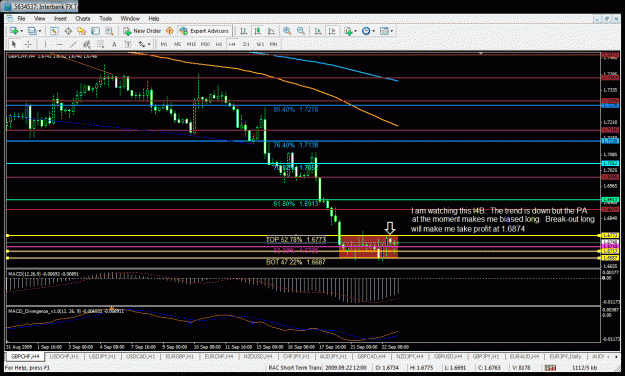Select the Cursor arrow tool
The height and width of the screenshot is (376, 625).
click(14, 44)
